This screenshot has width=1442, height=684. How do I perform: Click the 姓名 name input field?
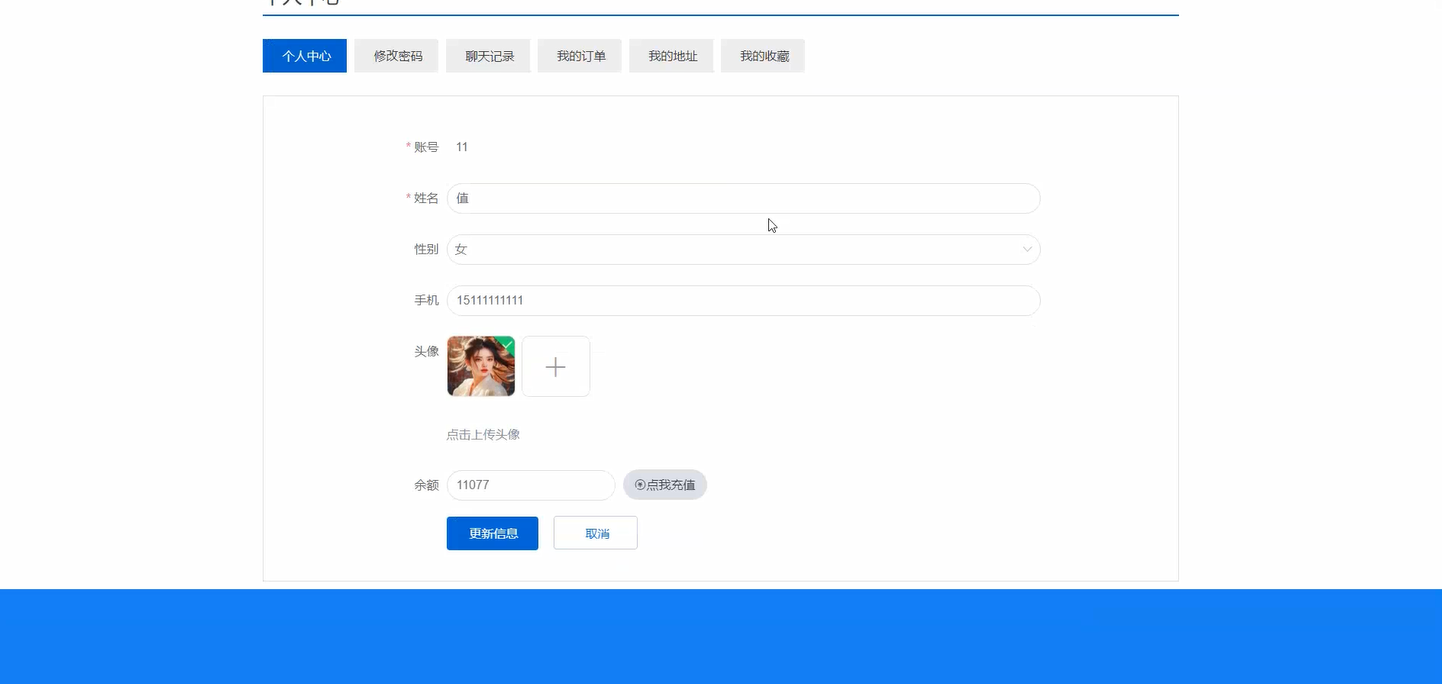(743, 198)
